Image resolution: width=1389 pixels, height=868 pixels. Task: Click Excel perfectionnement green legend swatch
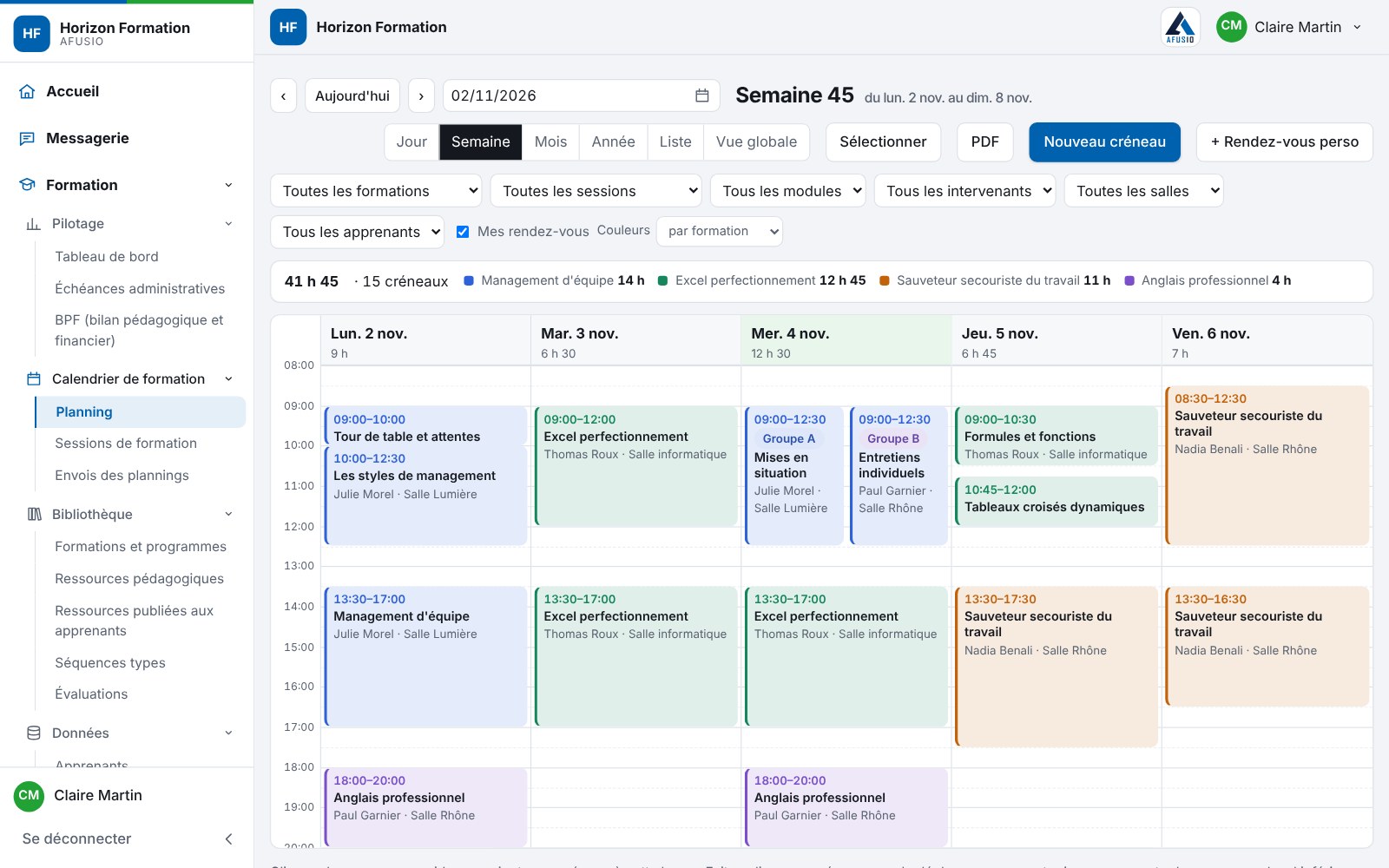pos(663,281)
